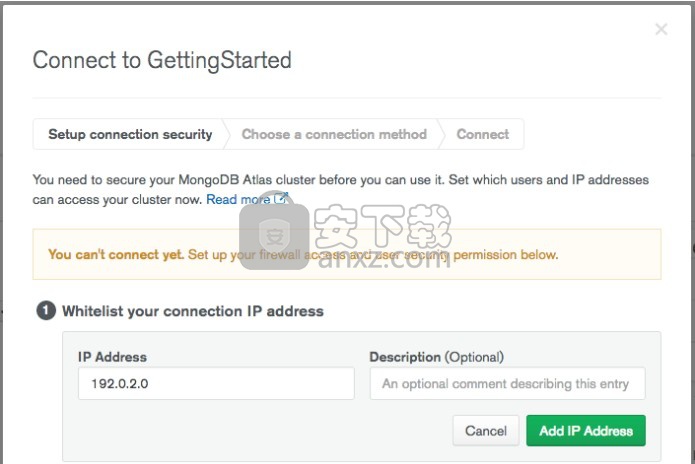Open the Connect step tab
This screenshot has width=695, height=464.
click(483, 134)
